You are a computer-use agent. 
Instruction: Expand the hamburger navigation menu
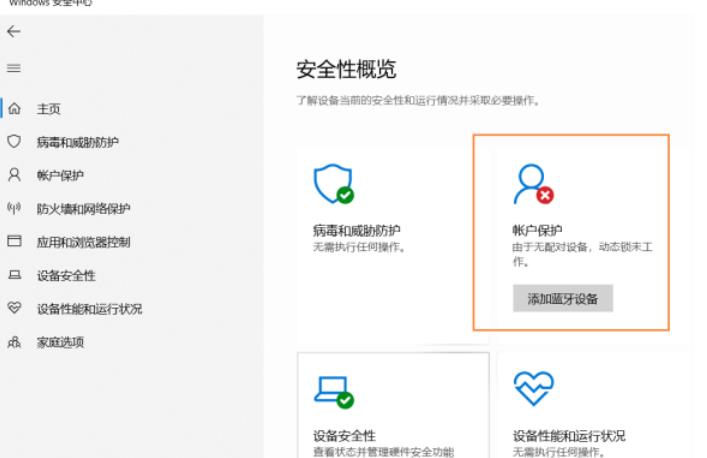tap(13, 68)
